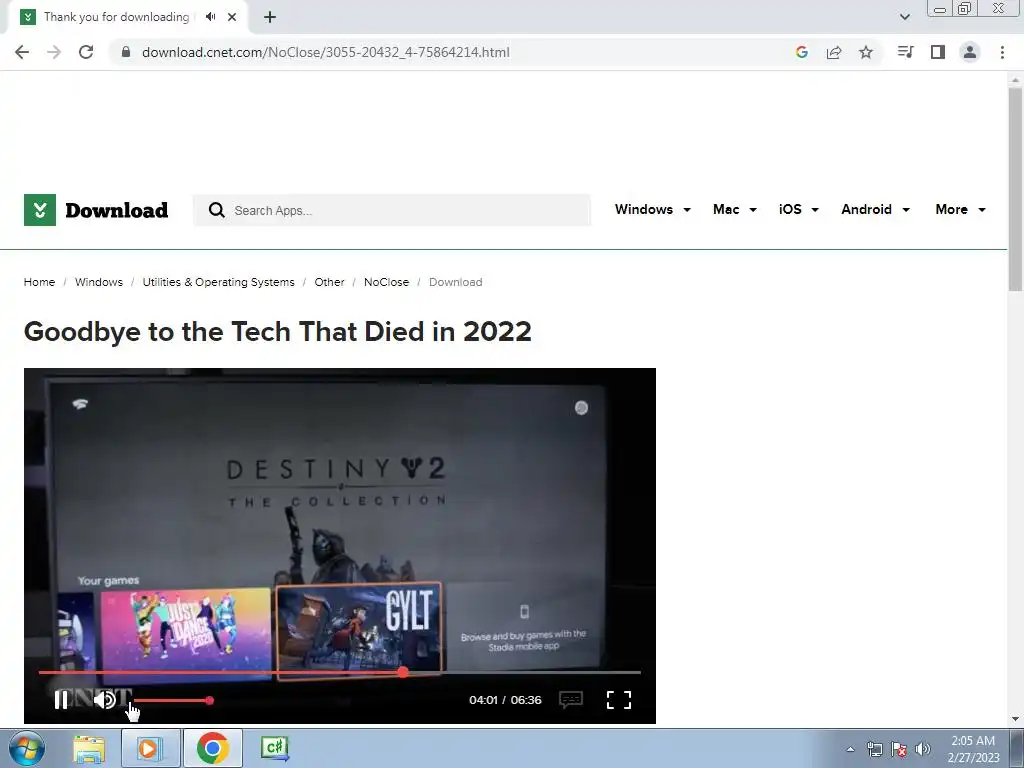Close the Thank you for downloading tab

[232, 17]
